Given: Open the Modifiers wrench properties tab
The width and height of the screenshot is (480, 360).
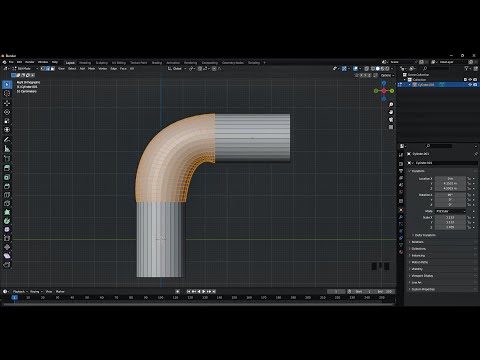Looking at the screenshot, I should tap(401, 217).
